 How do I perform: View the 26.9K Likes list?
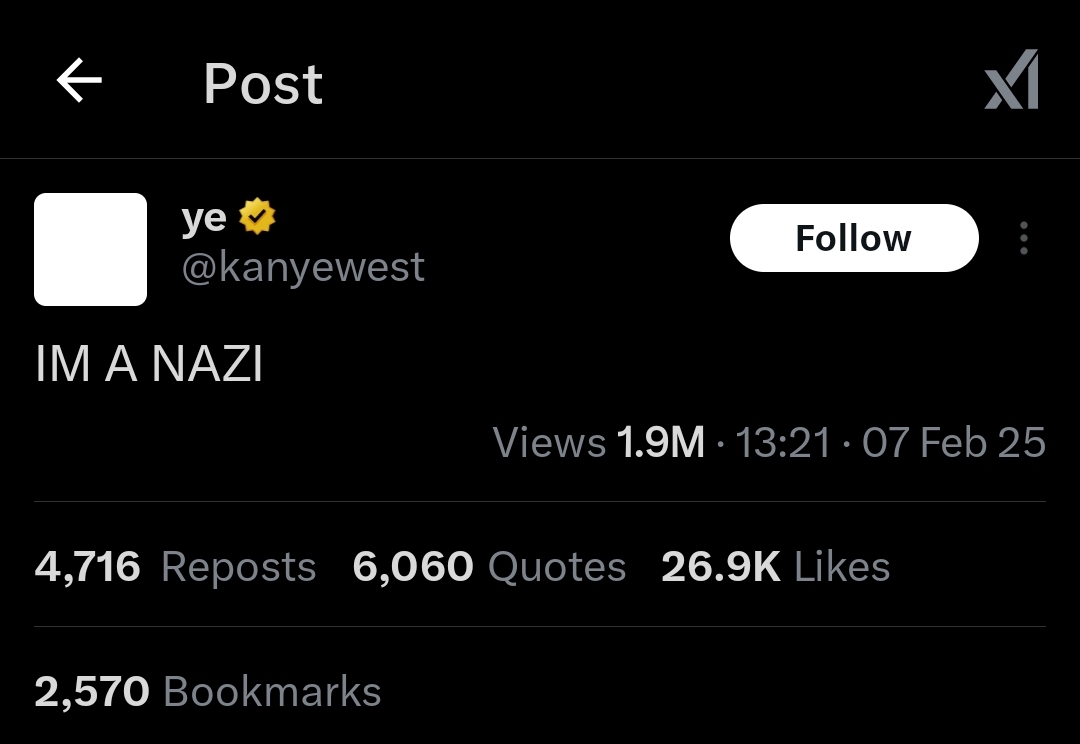[776, 567]
